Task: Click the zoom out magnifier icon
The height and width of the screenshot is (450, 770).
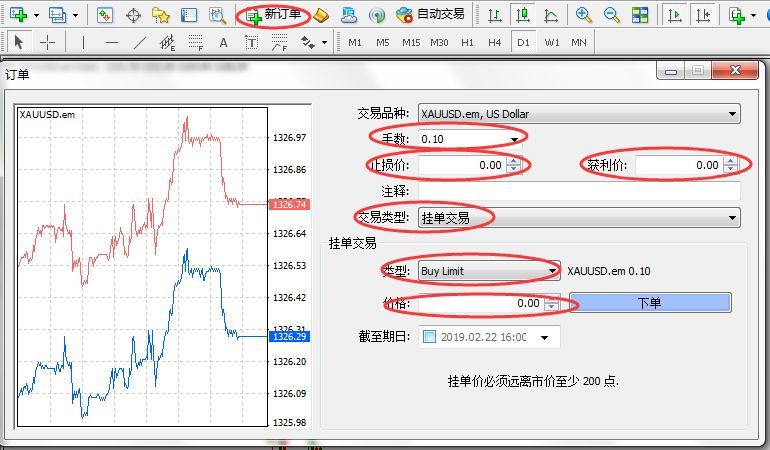Action: point(611,15)
